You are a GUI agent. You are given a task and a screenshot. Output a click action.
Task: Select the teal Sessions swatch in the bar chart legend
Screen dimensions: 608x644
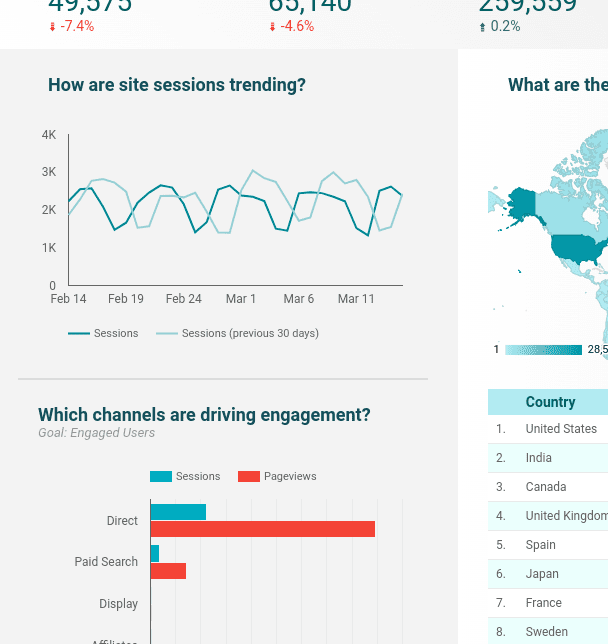point(161,477)
